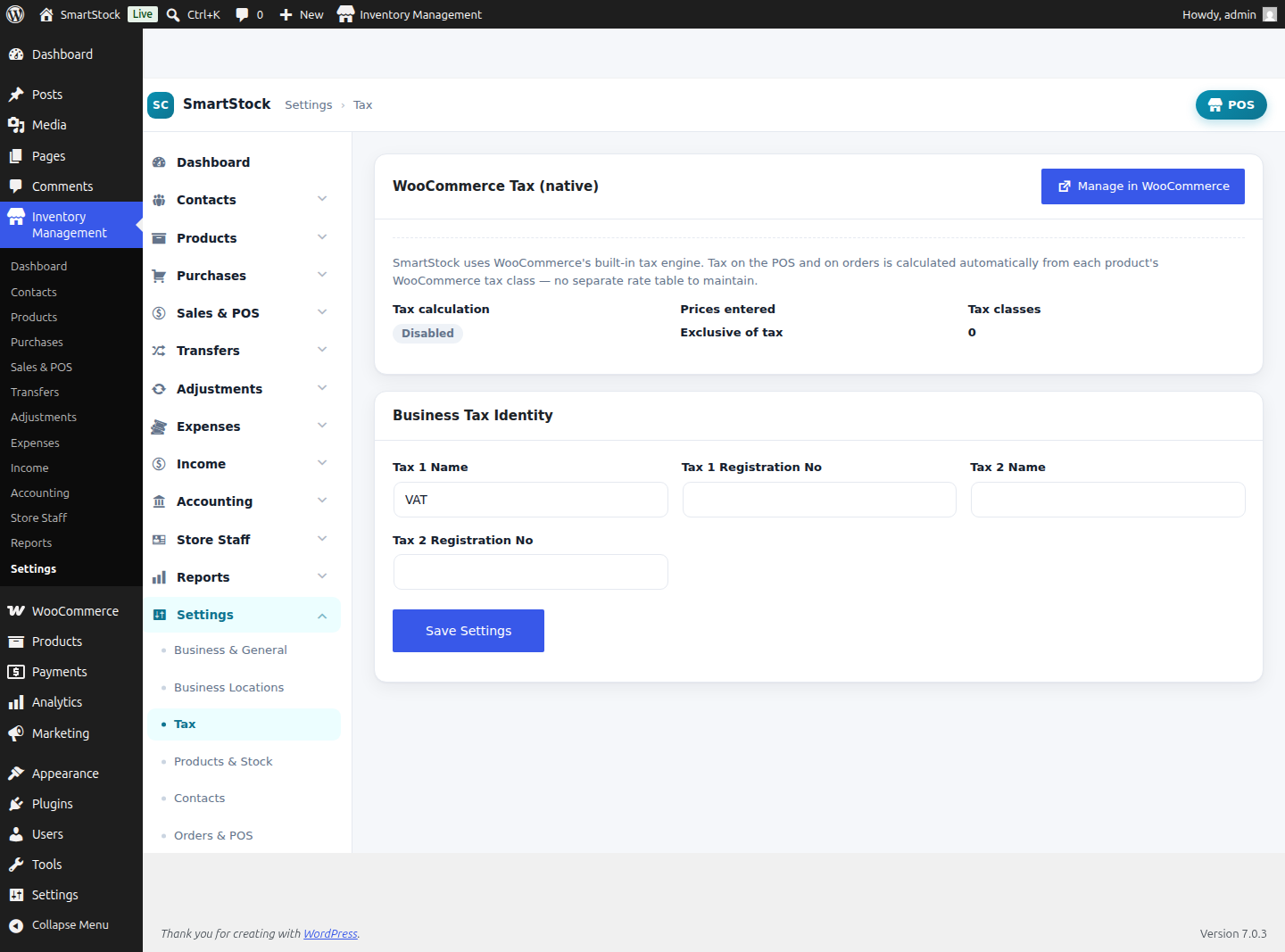Follow the WordPress footer link
1285x952 pixels.
330,934
